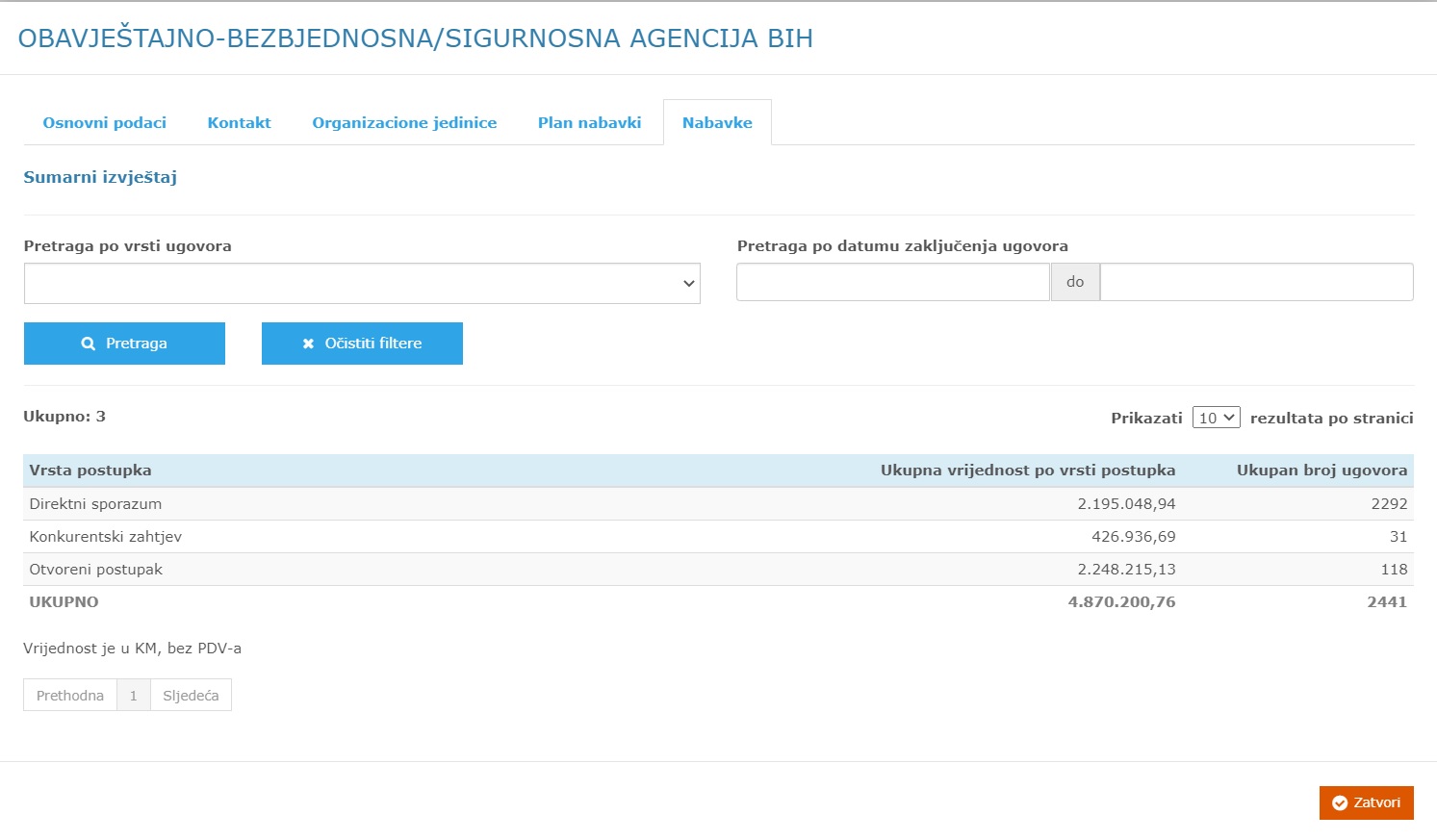Click Ukupna vrijednost po vrsti postupka header

click(x=1028, y=471)
